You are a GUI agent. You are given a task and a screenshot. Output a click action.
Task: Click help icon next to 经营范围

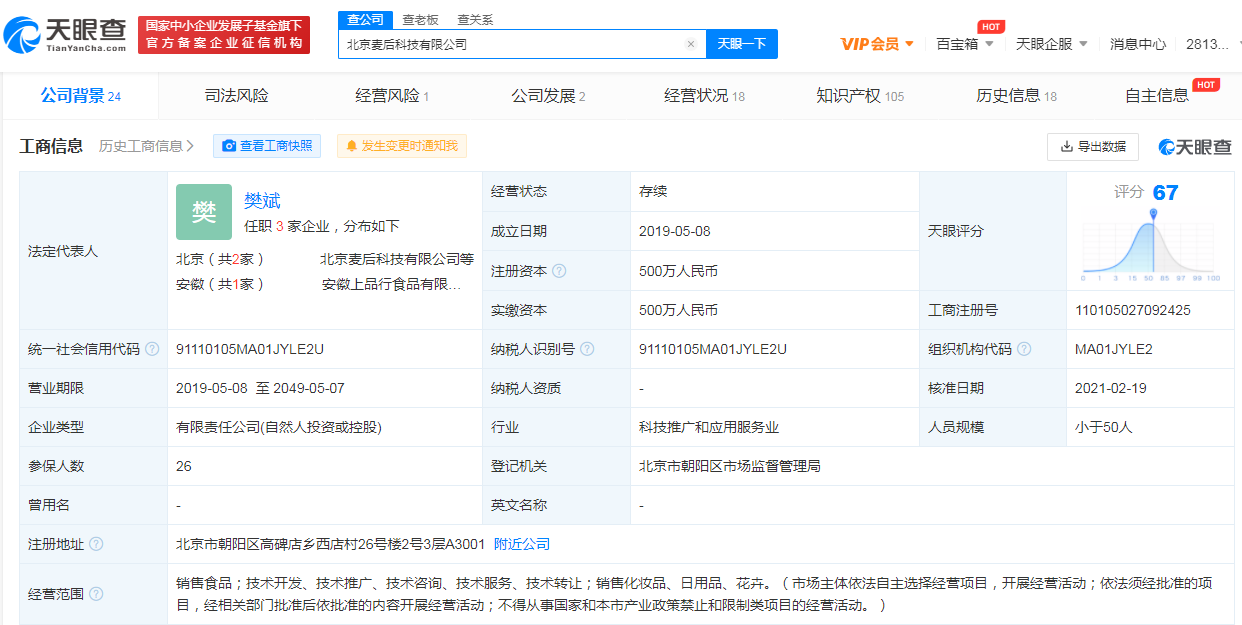pyautogui.click(x=96, y=594)
